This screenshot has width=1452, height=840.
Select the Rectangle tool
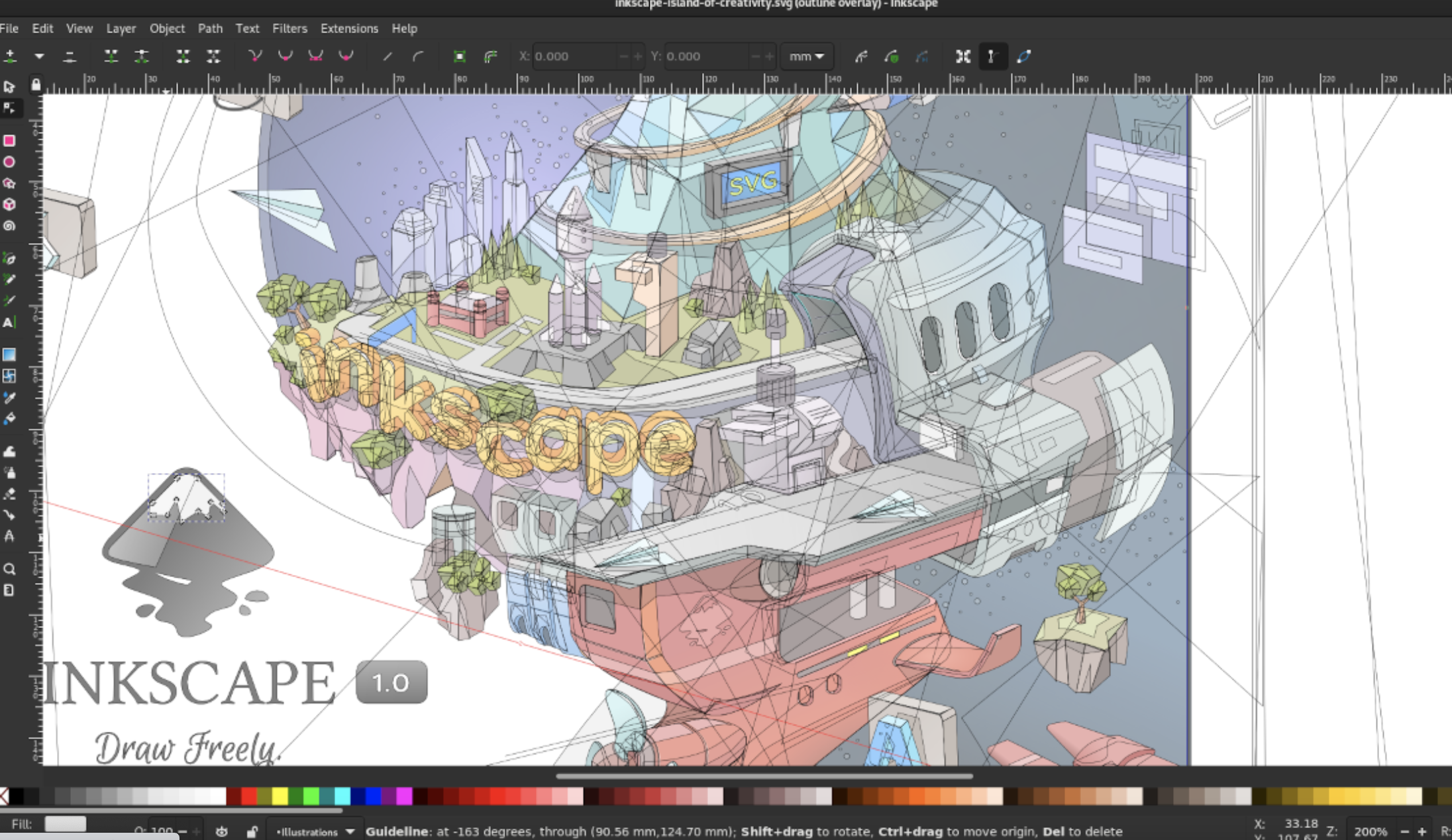pos(9,140)
